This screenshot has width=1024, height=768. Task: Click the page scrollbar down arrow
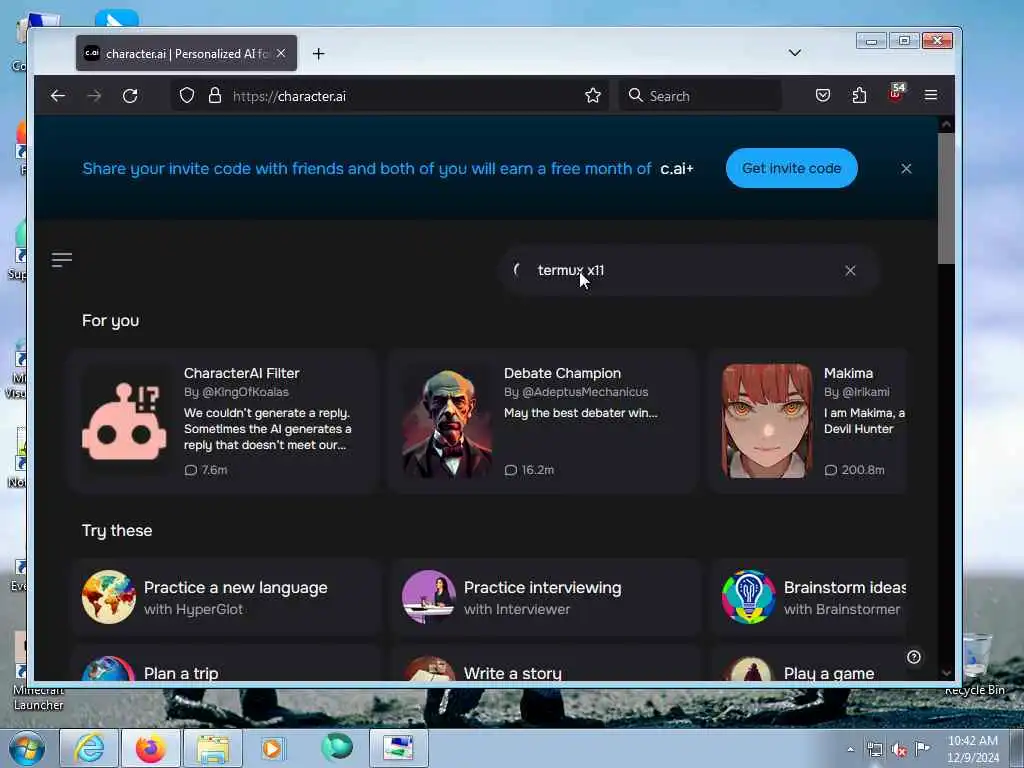pyautogui.click(x=946, y=673)
